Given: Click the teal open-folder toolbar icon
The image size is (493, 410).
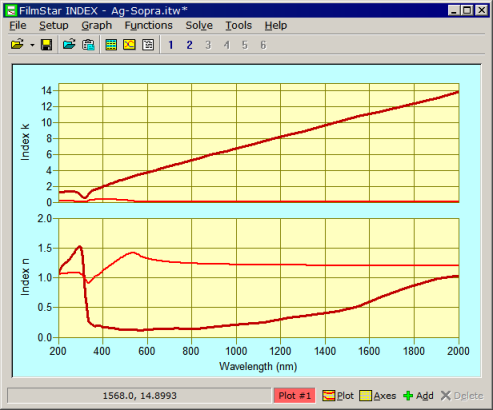Looking at the screenshot, I should (69, 44).
